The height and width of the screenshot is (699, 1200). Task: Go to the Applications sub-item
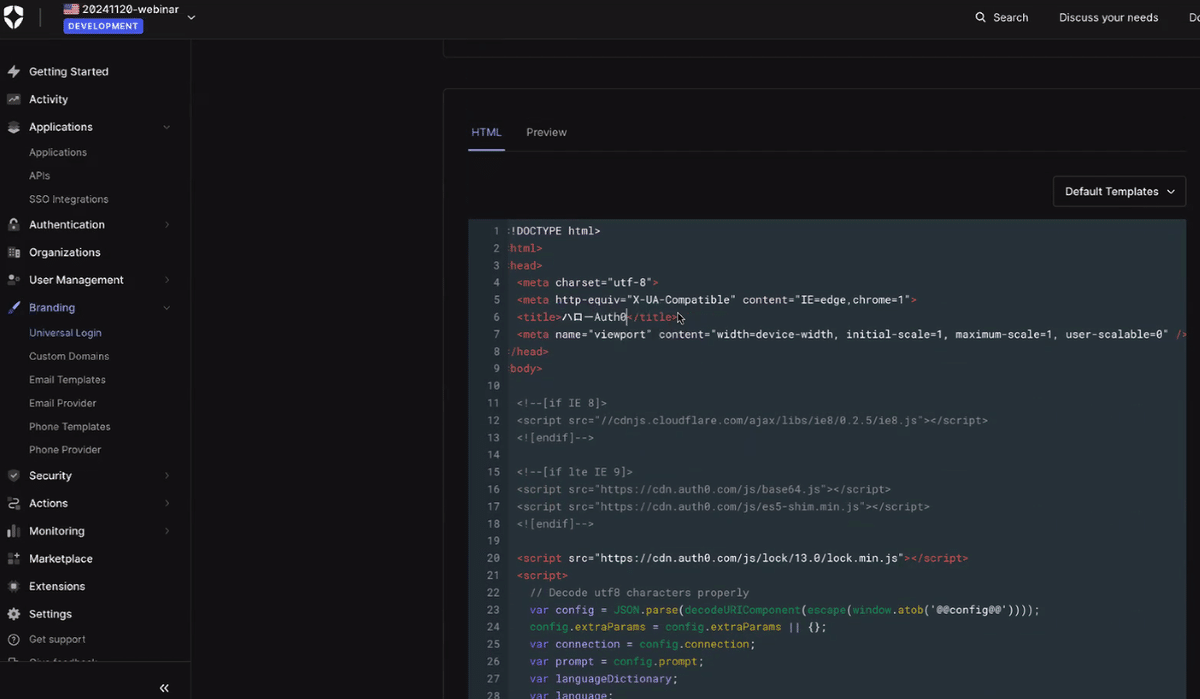click(58, 153)
